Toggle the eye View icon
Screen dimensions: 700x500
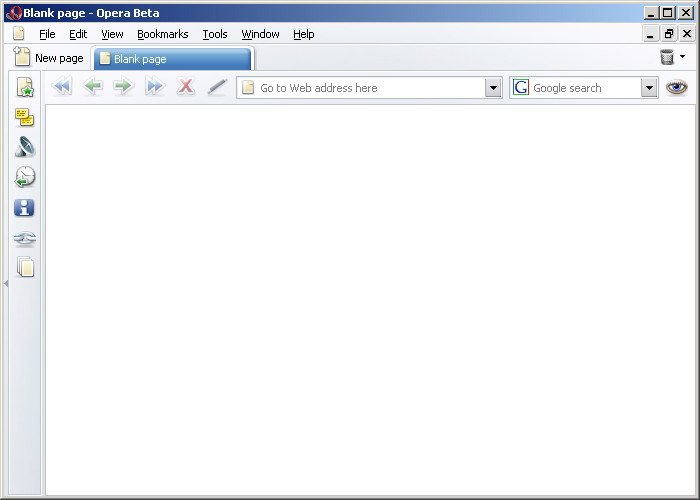tap(677, 87)
